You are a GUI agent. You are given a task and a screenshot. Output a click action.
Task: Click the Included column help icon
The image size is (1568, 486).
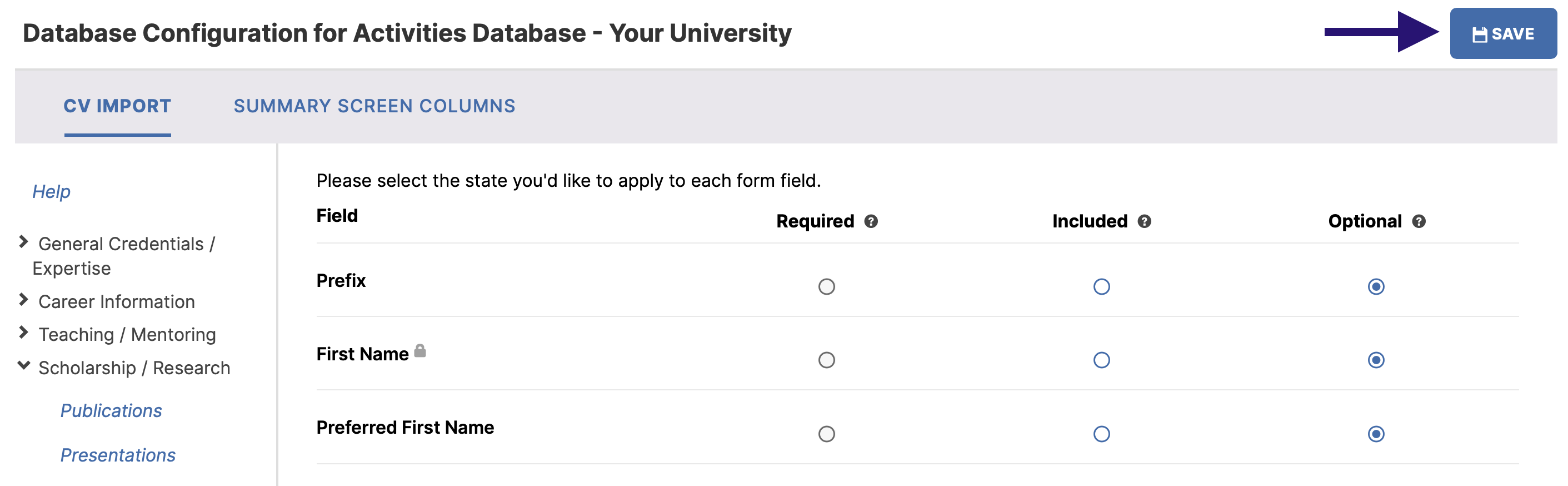(1143, 221)
